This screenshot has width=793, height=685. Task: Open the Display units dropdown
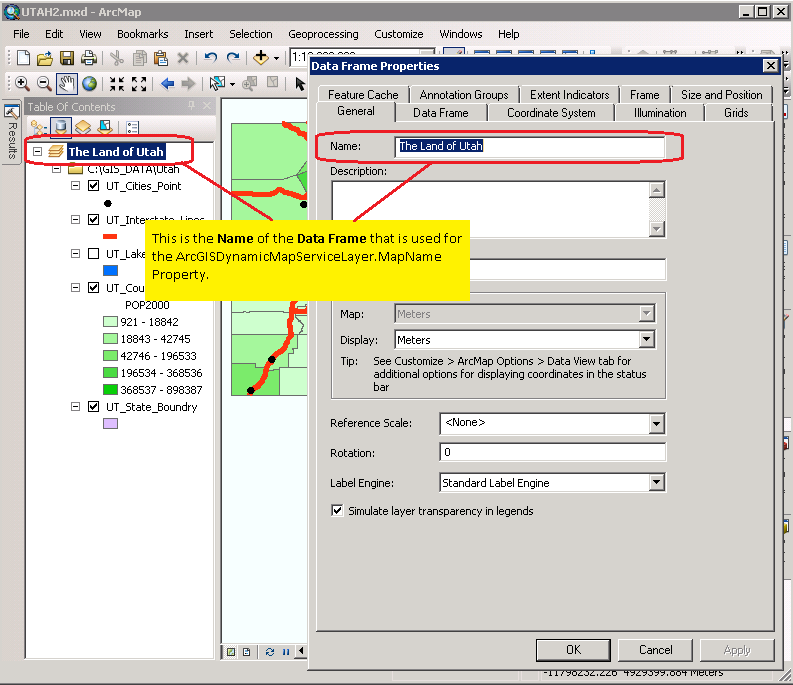[646, 339]
